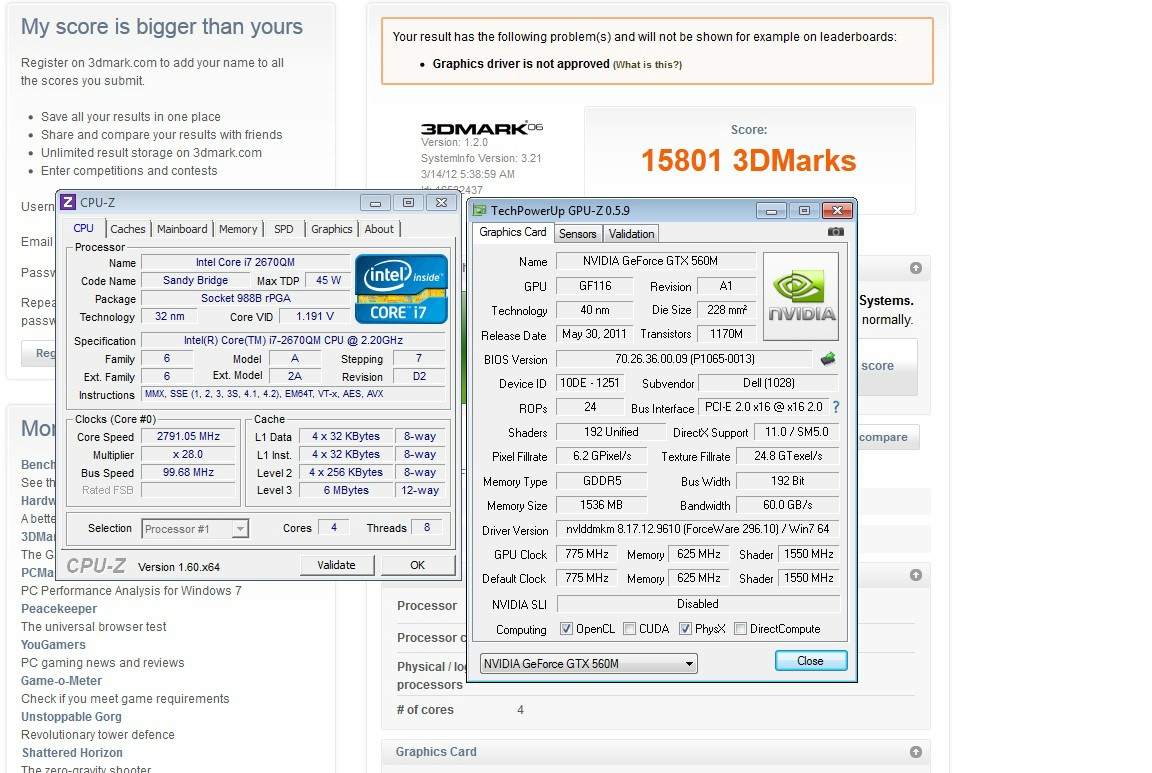Viewport: 1152px width, 773px height.
Task: Toggle the PhysX checkbox
Action: click(x=685, y=629)
